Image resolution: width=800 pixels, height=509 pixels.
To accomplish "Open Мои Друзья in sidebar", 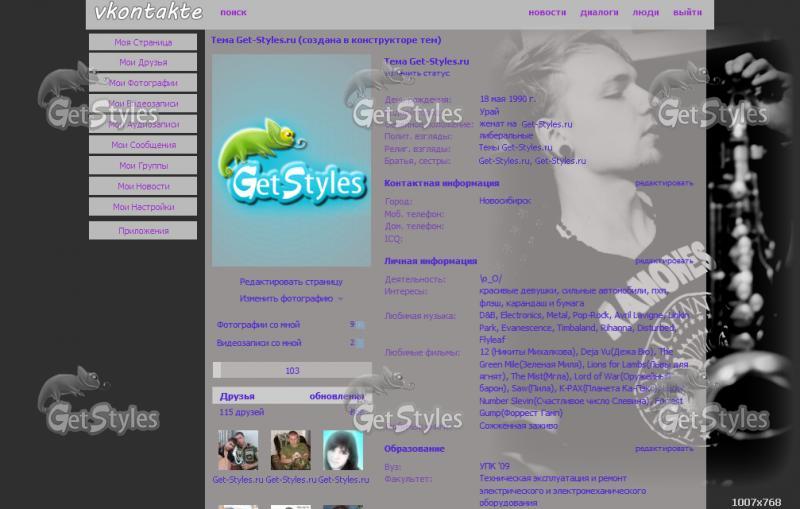I will click(x=143, y=62).
